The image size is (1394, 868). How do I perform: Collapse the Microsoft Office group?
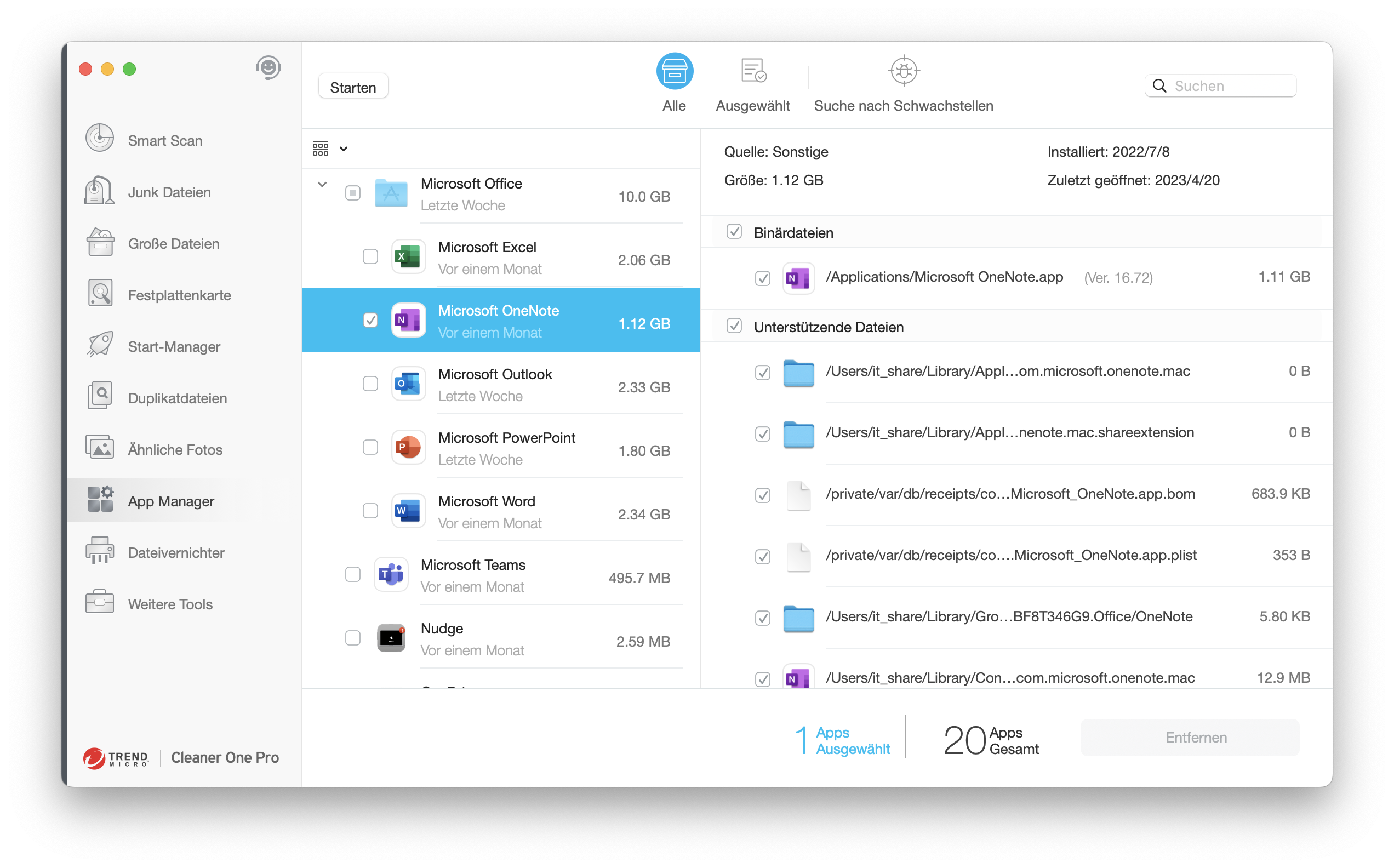coord(322,185)
